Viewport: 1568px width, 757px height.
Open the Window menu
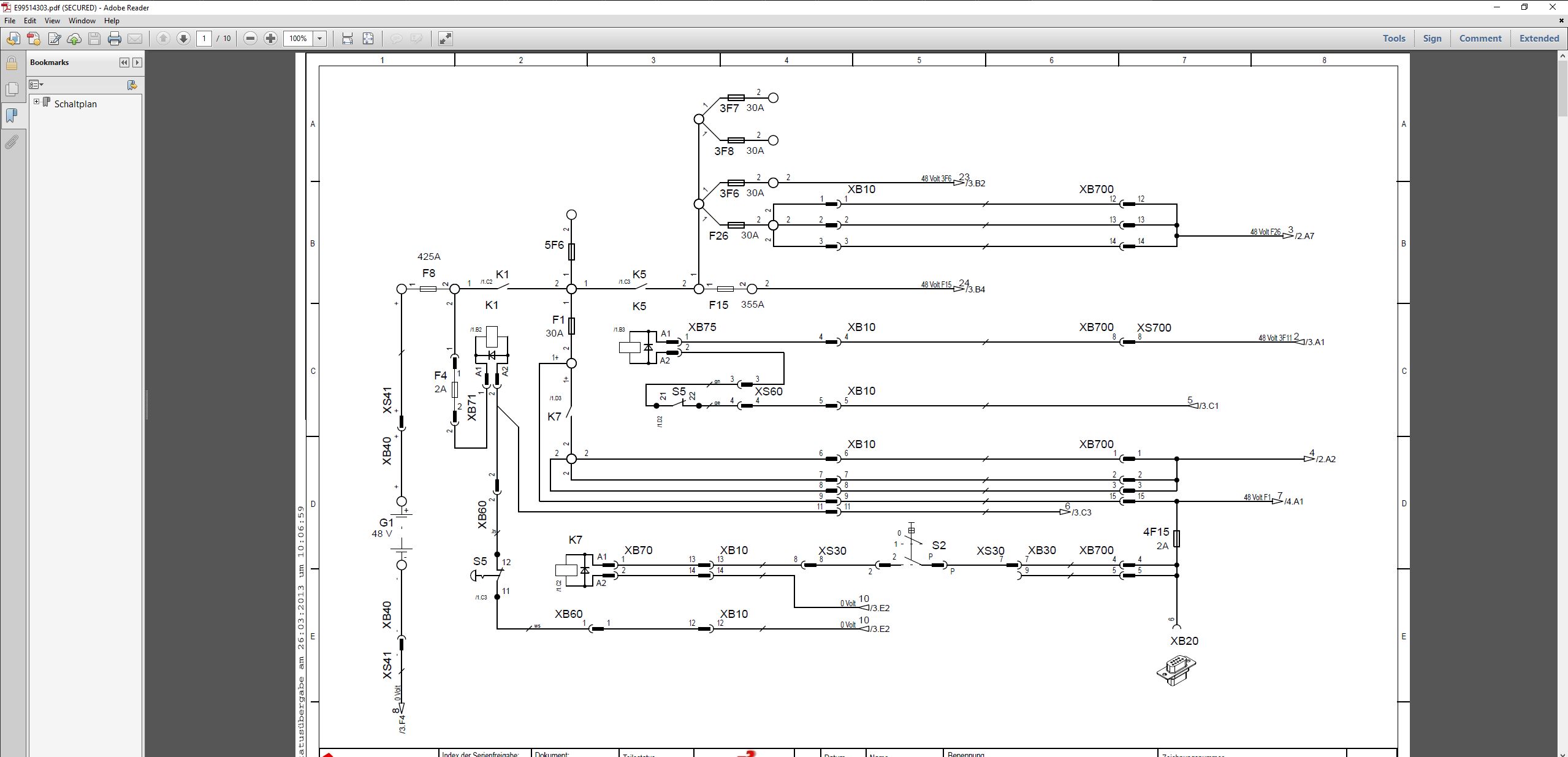(82, 20)
